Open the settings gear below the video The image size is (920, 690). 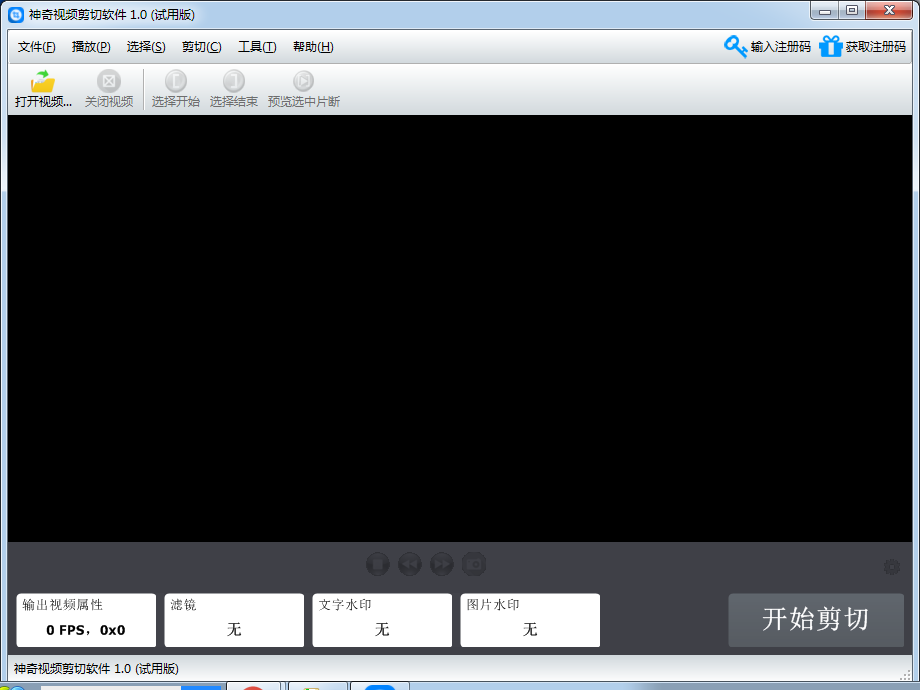coord(891,567)
